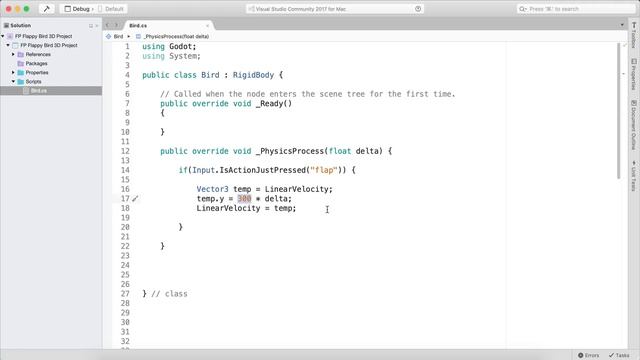Image resolution: width=640 pixels, height=360 pixels.
Task: Close the Solution pad
Action: click(x=97, y=26)
